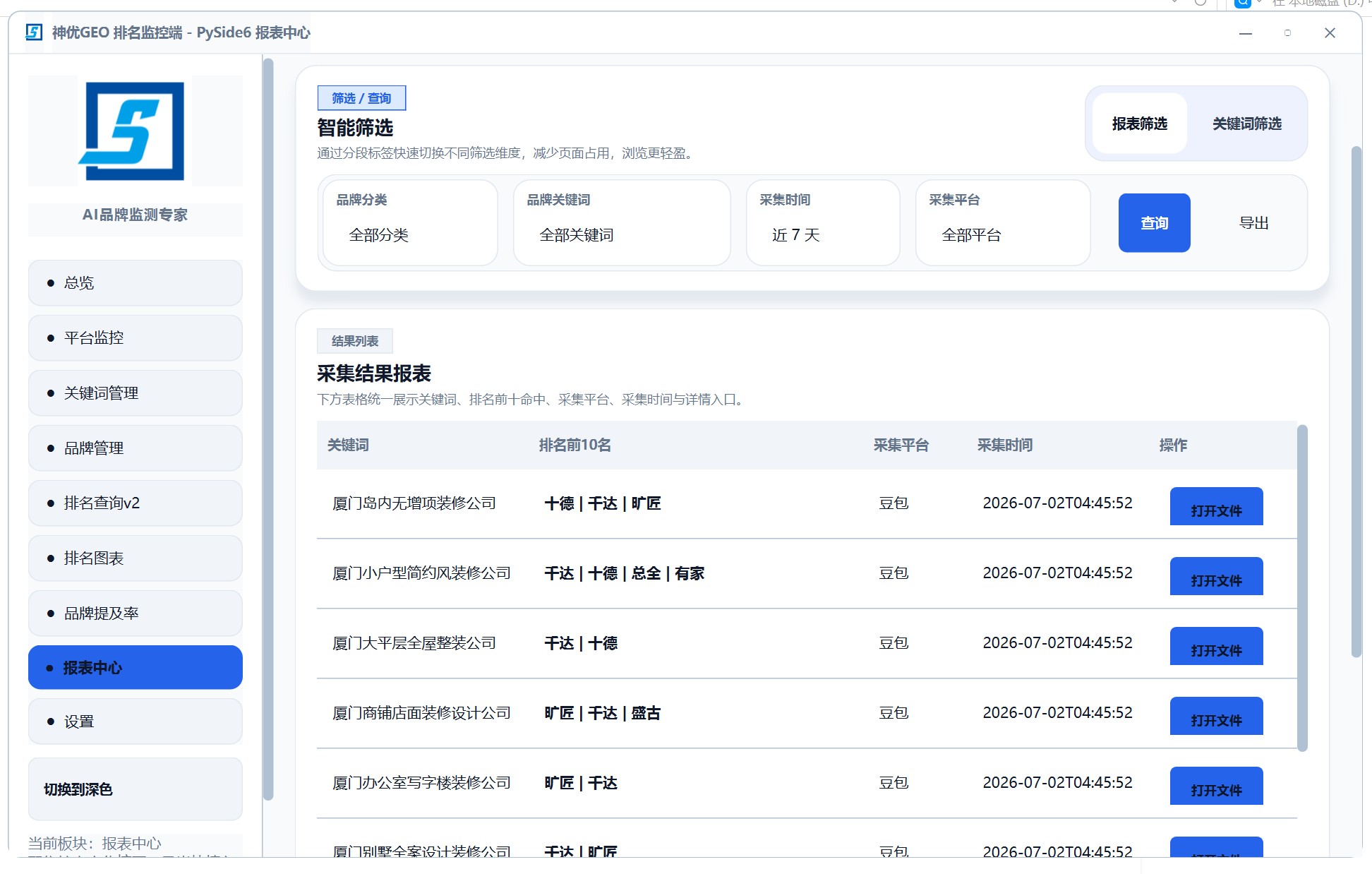The height and width of the screenshot is (874, 1372).
Task: Close the application window
Action: (1330, 33)
